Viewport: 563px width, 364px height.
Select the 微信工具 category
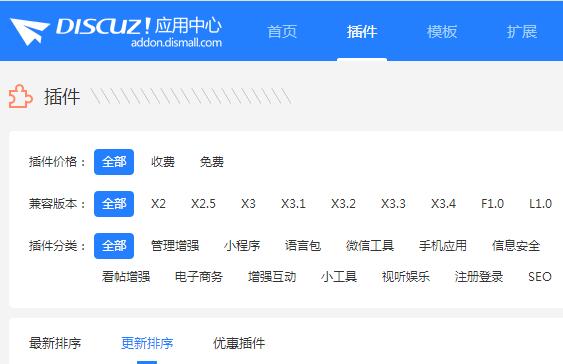click(370, 246)
